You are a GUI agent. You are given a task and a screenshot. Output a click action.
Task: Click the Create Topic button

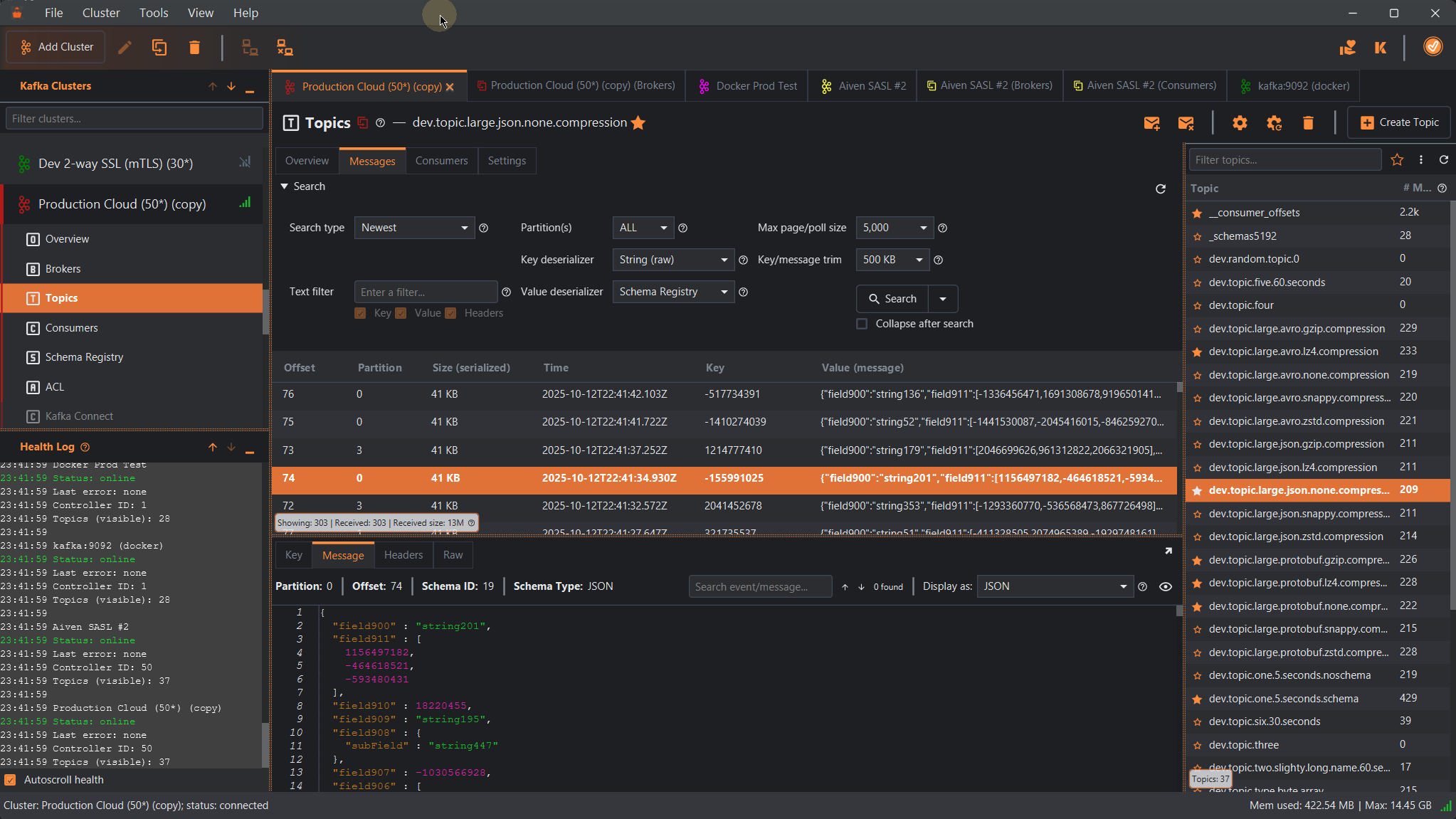(1399, 122)
